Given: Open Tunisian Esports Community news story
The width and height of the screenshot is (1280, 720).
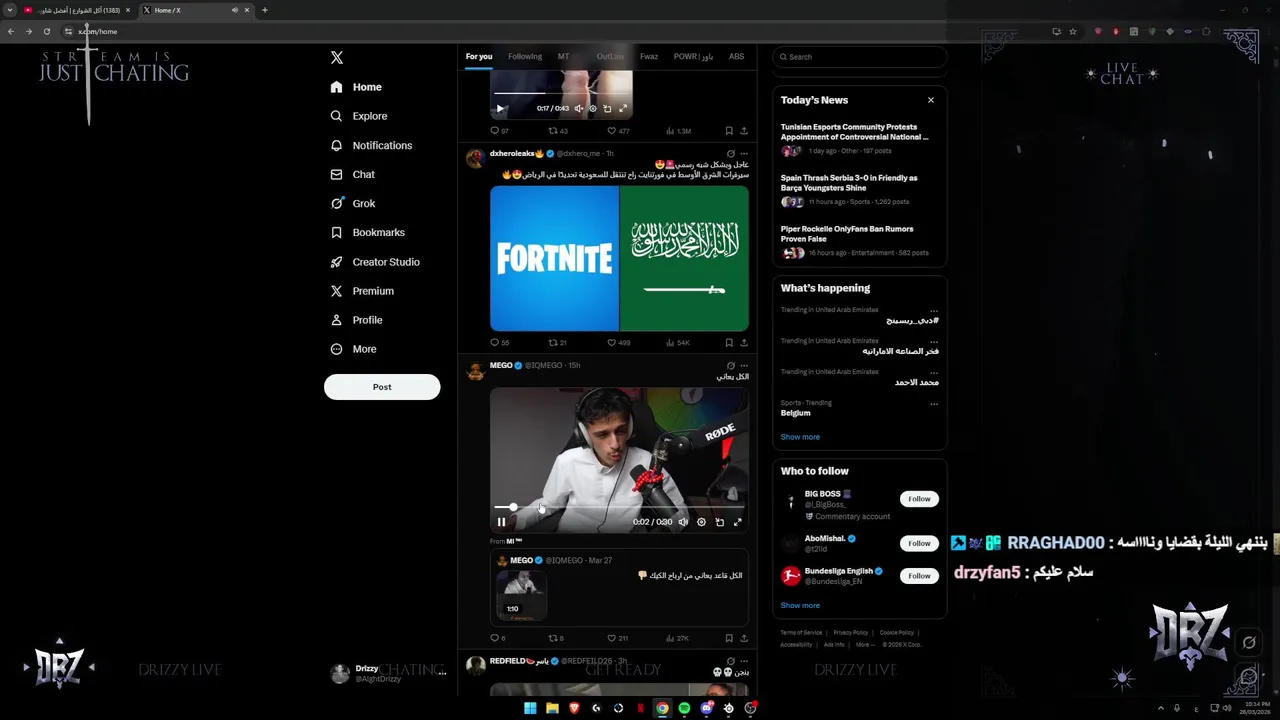Looking at the screenshot, I should coord(859,140).
